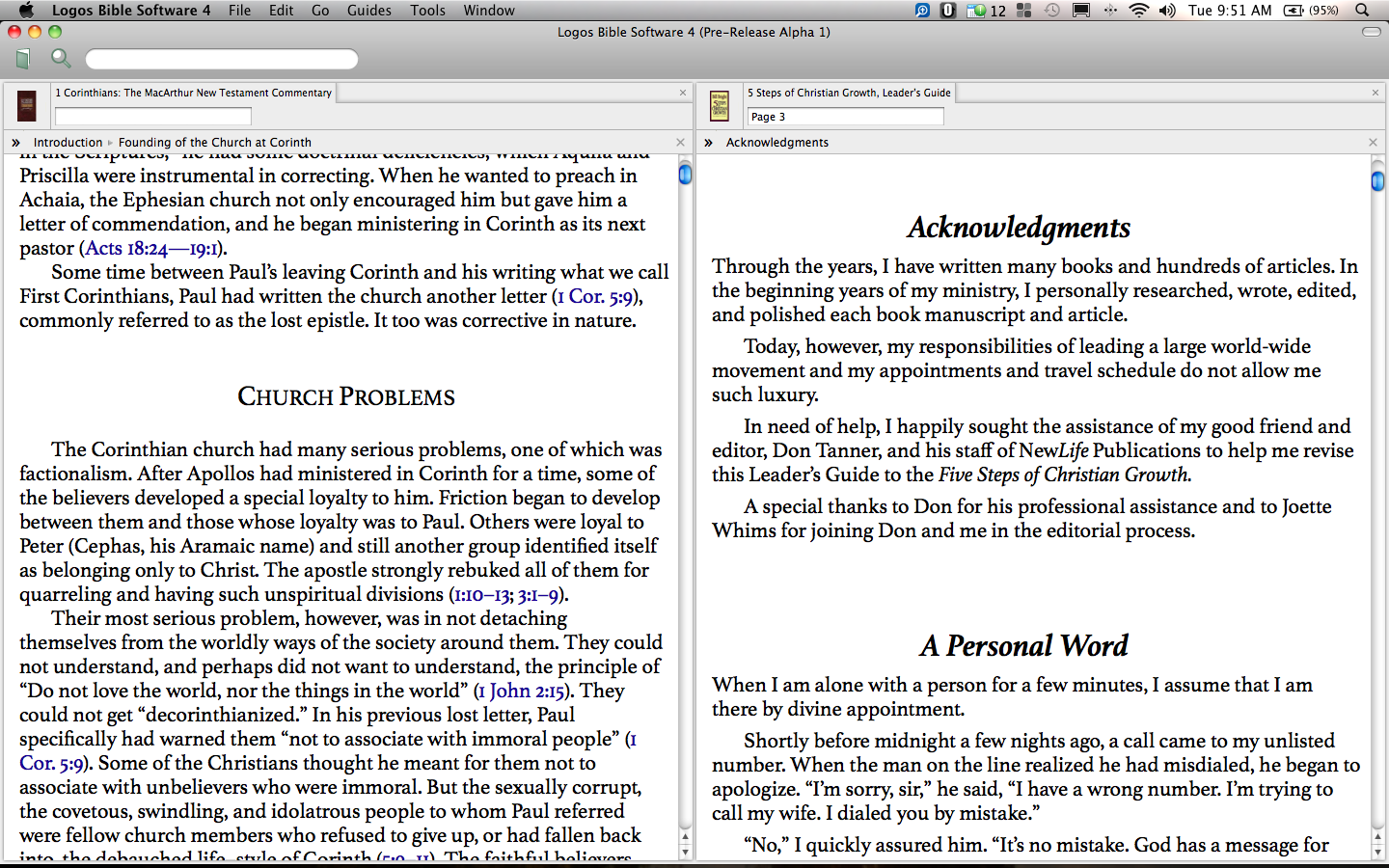Click the main search field in the toolbar
The image size is (1389, 868).
(222, 59)
